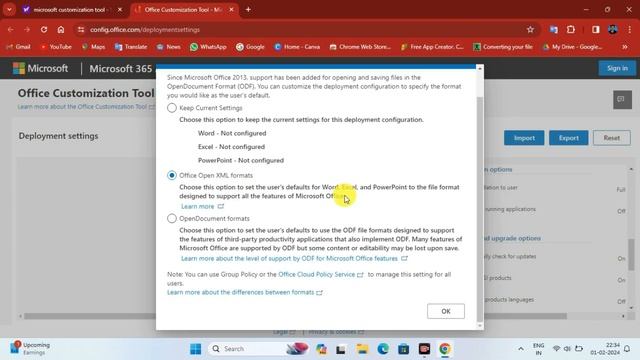Open the Chrome Web Store bookmark
The height and width of the screenshot is (360, 640).
coord(360,47)
